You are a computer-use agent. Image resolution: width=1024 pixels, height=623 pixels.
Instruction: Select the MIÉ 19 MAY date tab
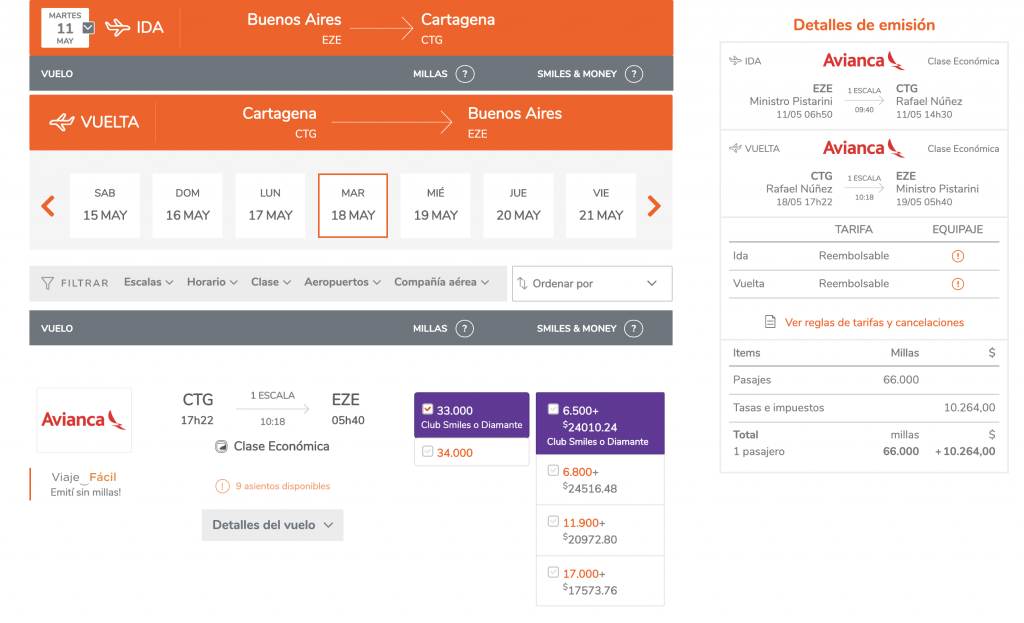(x=436, y=206)
